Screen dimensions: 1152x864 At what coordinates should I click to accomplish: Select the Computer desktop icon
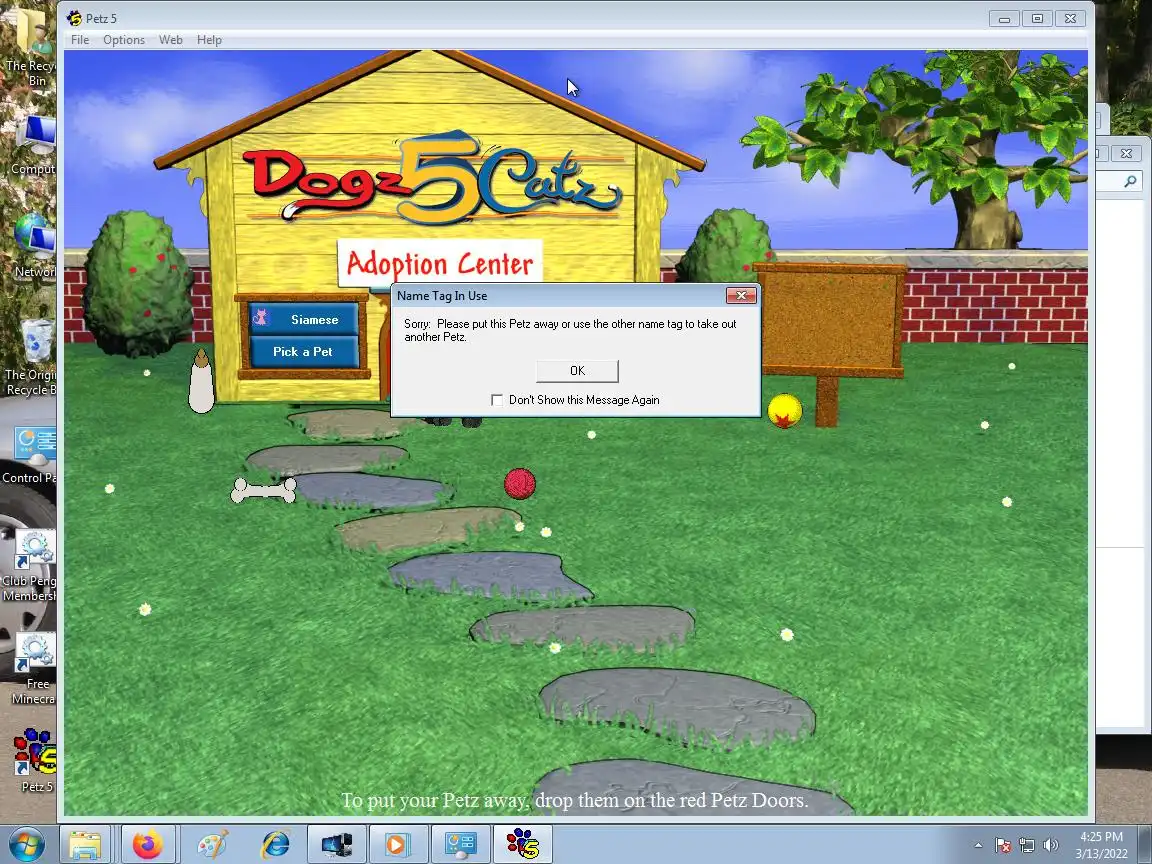(x=34, y=145)
